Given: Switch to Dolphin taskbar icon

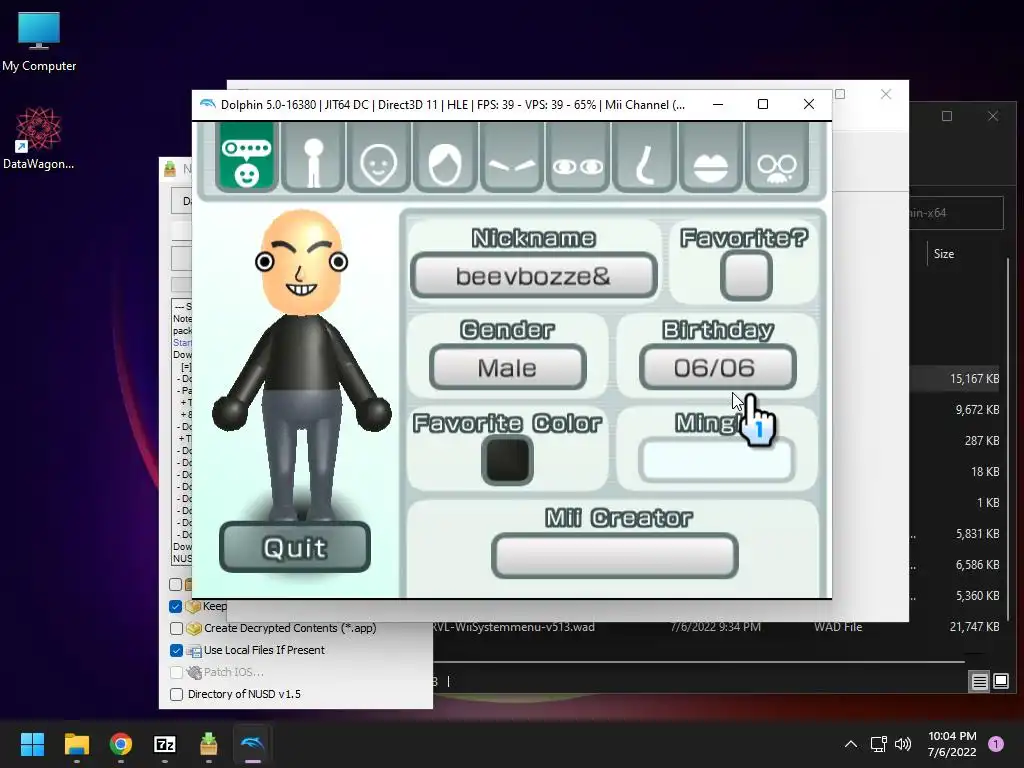Looking at the screenshot, I should pyautogui.click(x=253, y=744).
